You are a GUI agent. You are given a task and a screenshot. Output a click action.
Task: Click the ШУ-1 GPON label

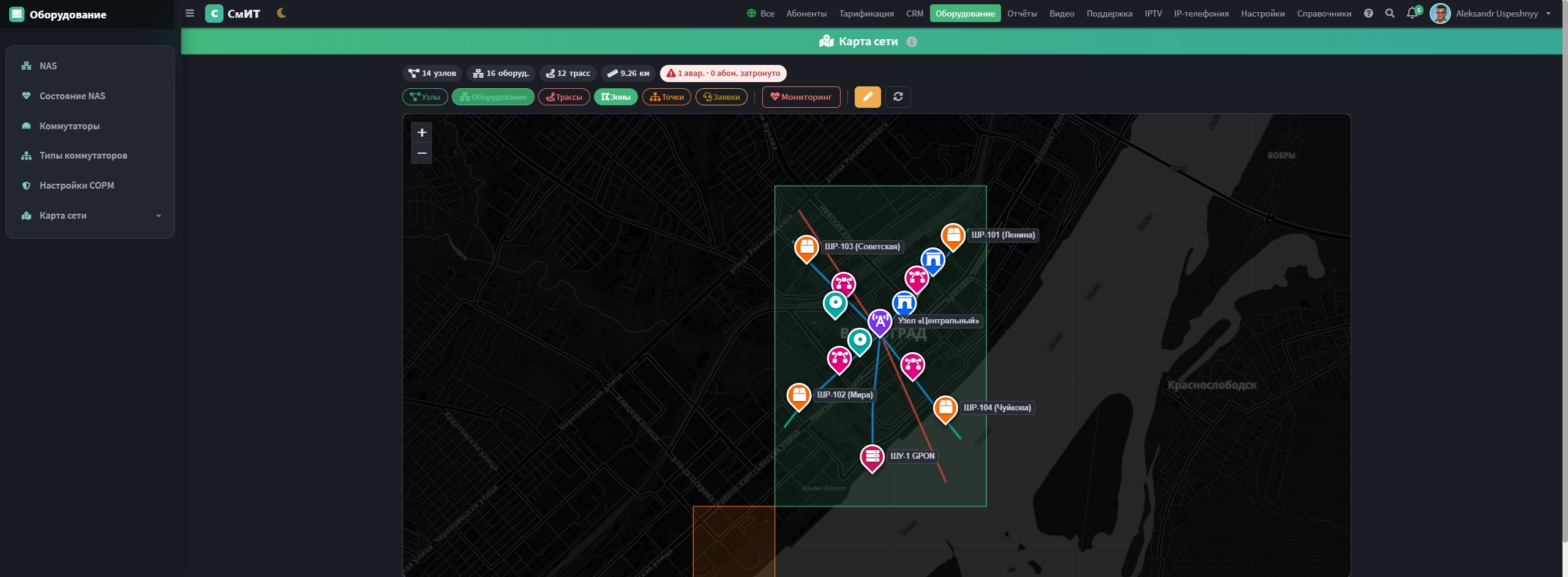tap(912, 456)
